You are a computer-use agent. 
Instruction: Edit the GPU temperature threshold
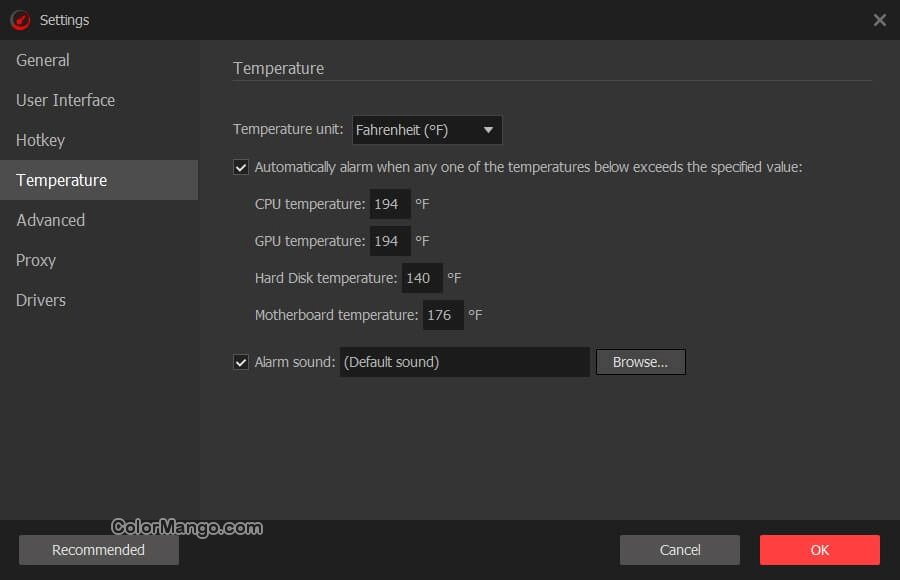click(390, 240)
